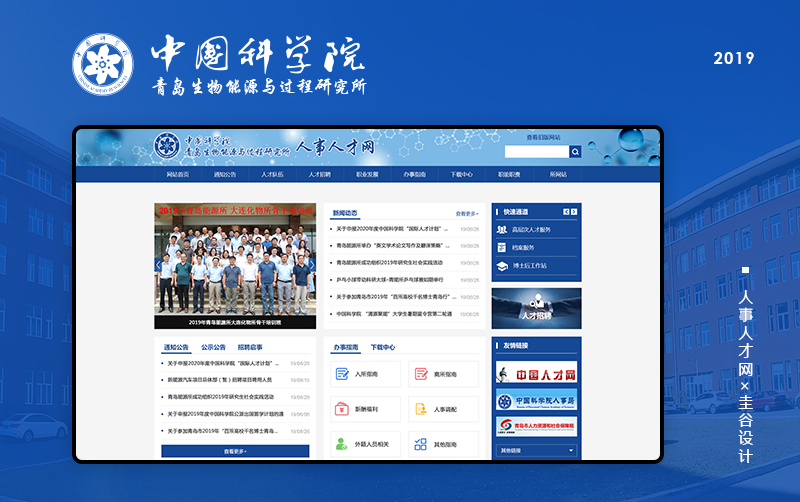
Task: Show next slide with right carousel arrow
Action: pyautogui.click(x=311, y=265)
